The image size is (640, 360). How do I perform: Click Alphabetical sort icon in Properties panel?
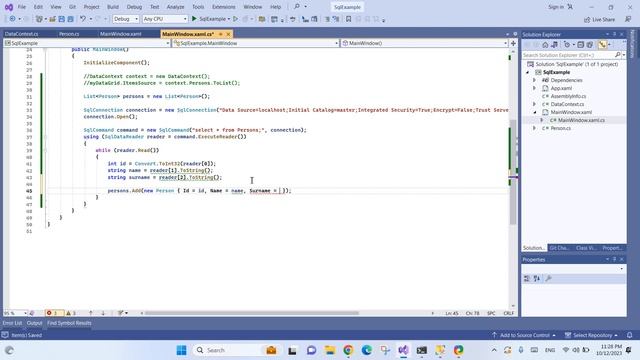tap(537, 278)
